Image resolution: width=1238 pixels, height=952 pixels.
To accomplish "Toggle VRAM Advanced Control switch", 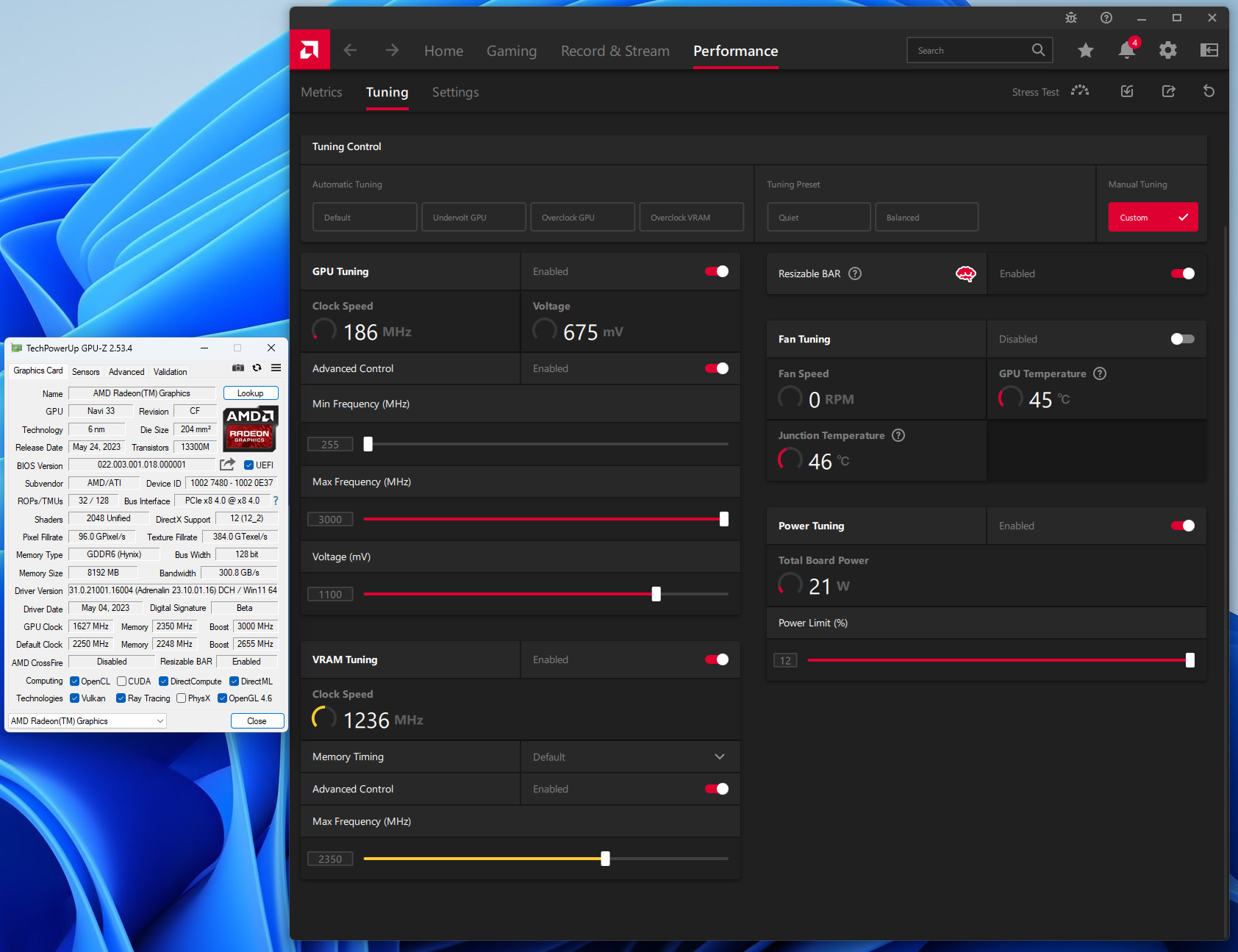I will (x=717, y=789).
